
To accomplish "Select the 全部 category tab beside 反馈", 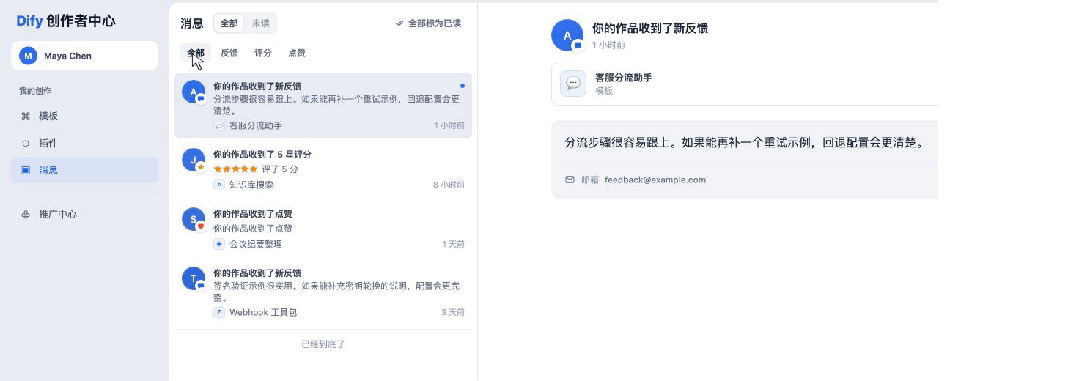I will 195,53.
